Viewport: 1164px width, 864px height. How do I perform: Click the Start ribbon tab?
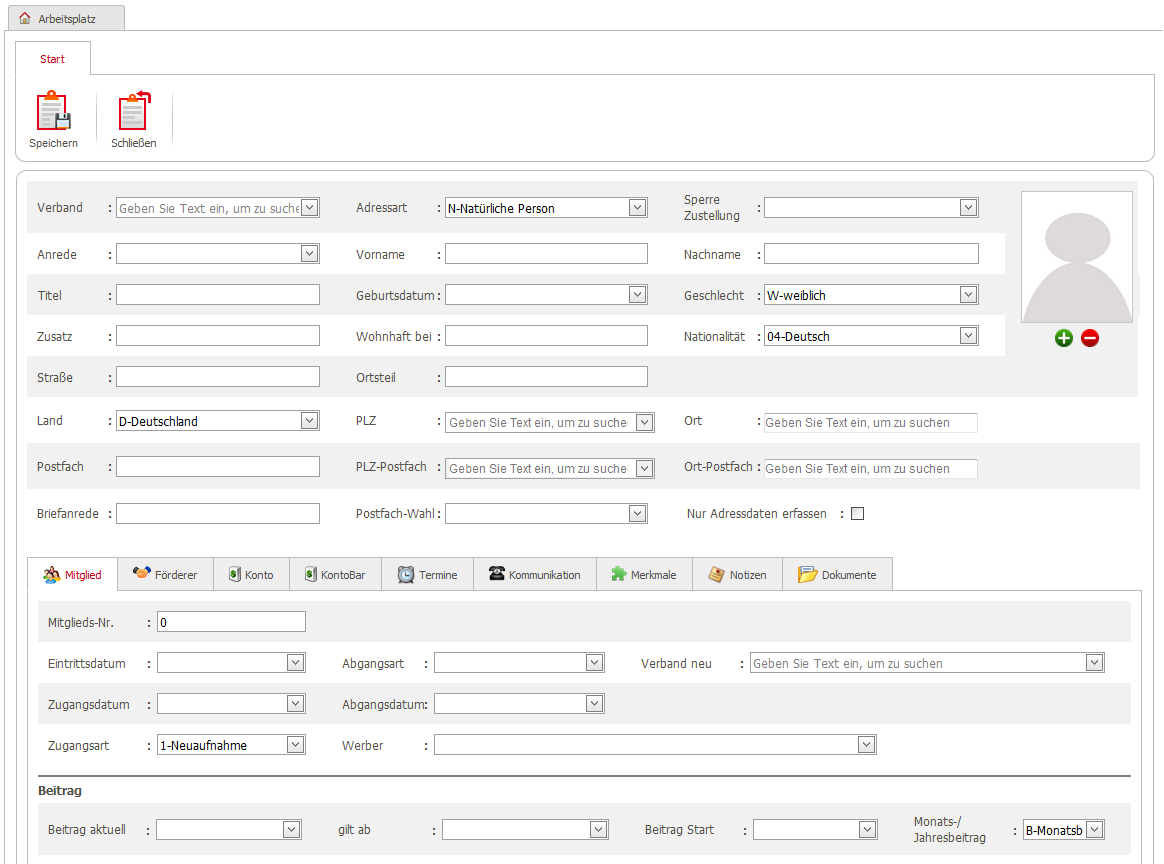click(x=52, y=59)
